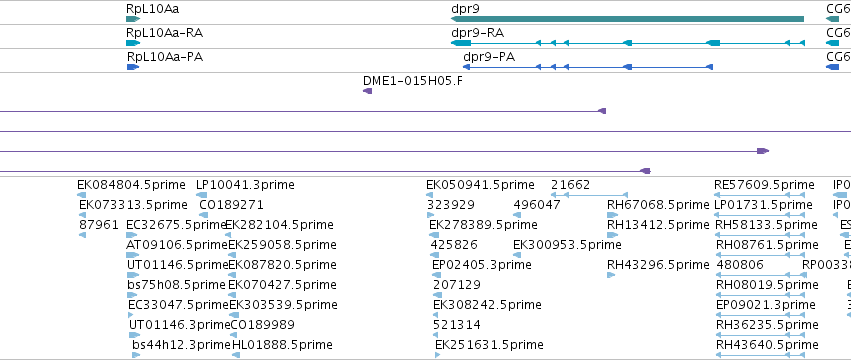Click the EK050941.5prime EST glyph
This screenshot has height=360, width=851.
point(430,195)
